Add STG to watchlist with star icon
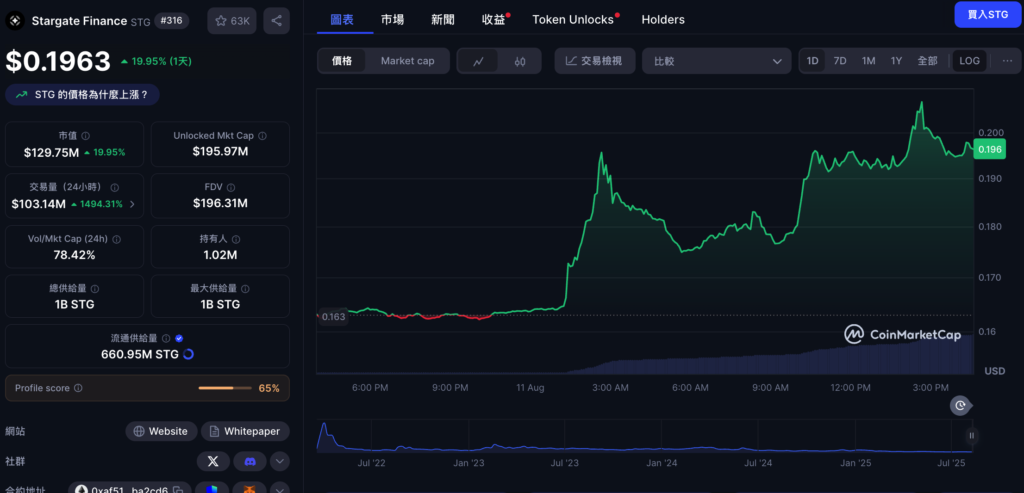 point(231,20)
